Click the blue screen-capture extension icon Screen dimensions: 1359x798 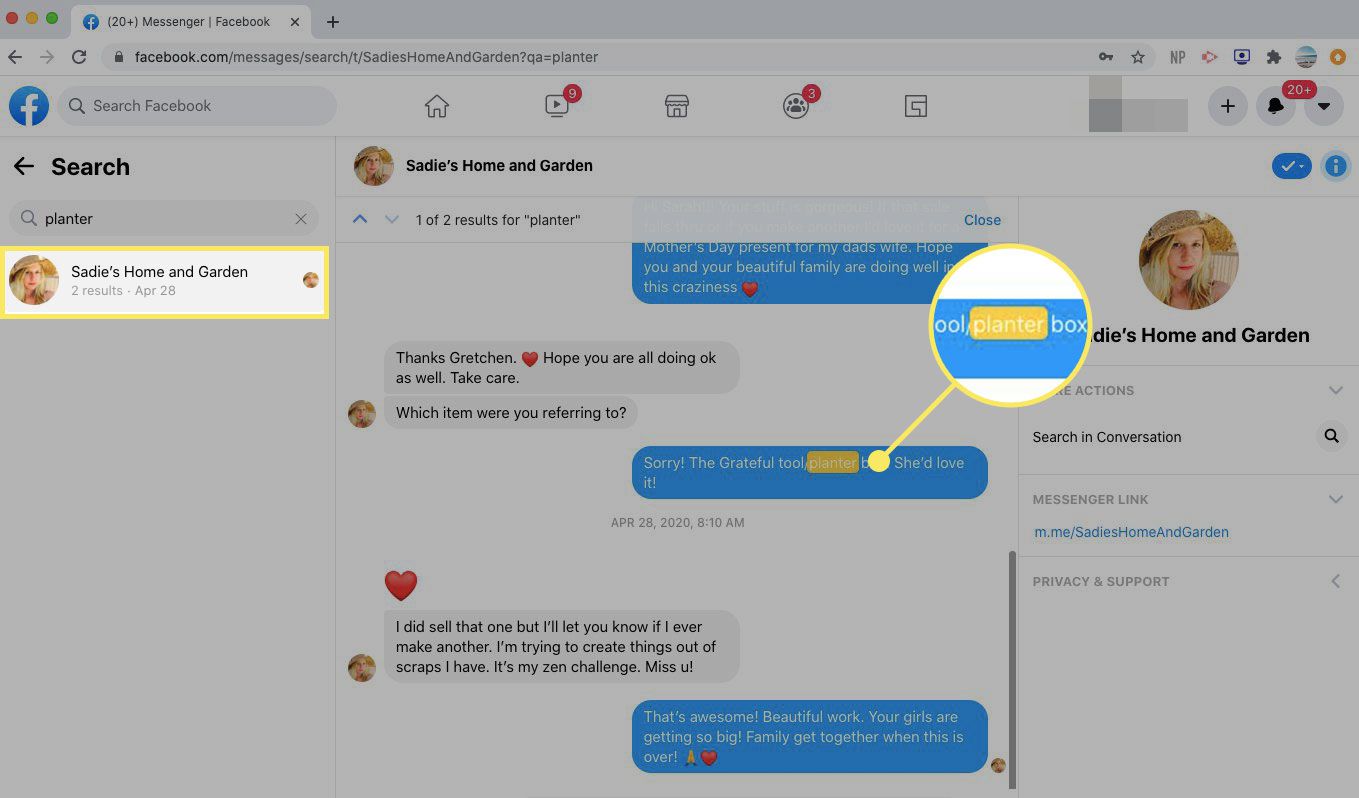coord(1241,57)
